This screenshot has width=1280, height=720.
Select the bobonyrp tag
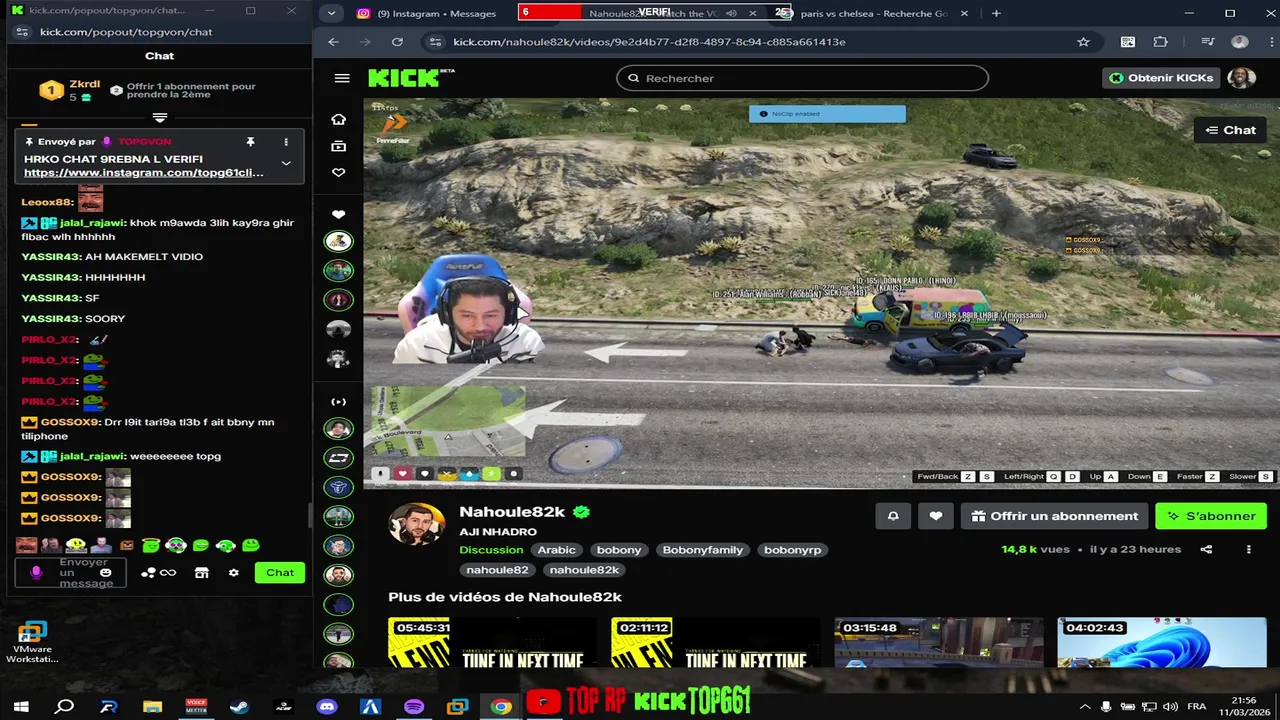[793, 550]
